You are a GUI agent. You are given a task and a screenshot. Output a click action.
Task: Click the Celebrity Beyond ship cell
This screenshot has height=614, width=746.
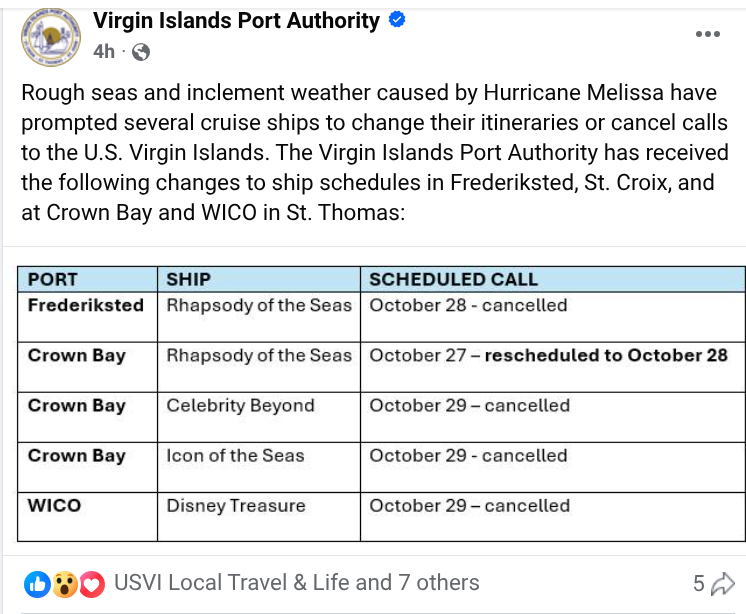[x=241, y=405]
